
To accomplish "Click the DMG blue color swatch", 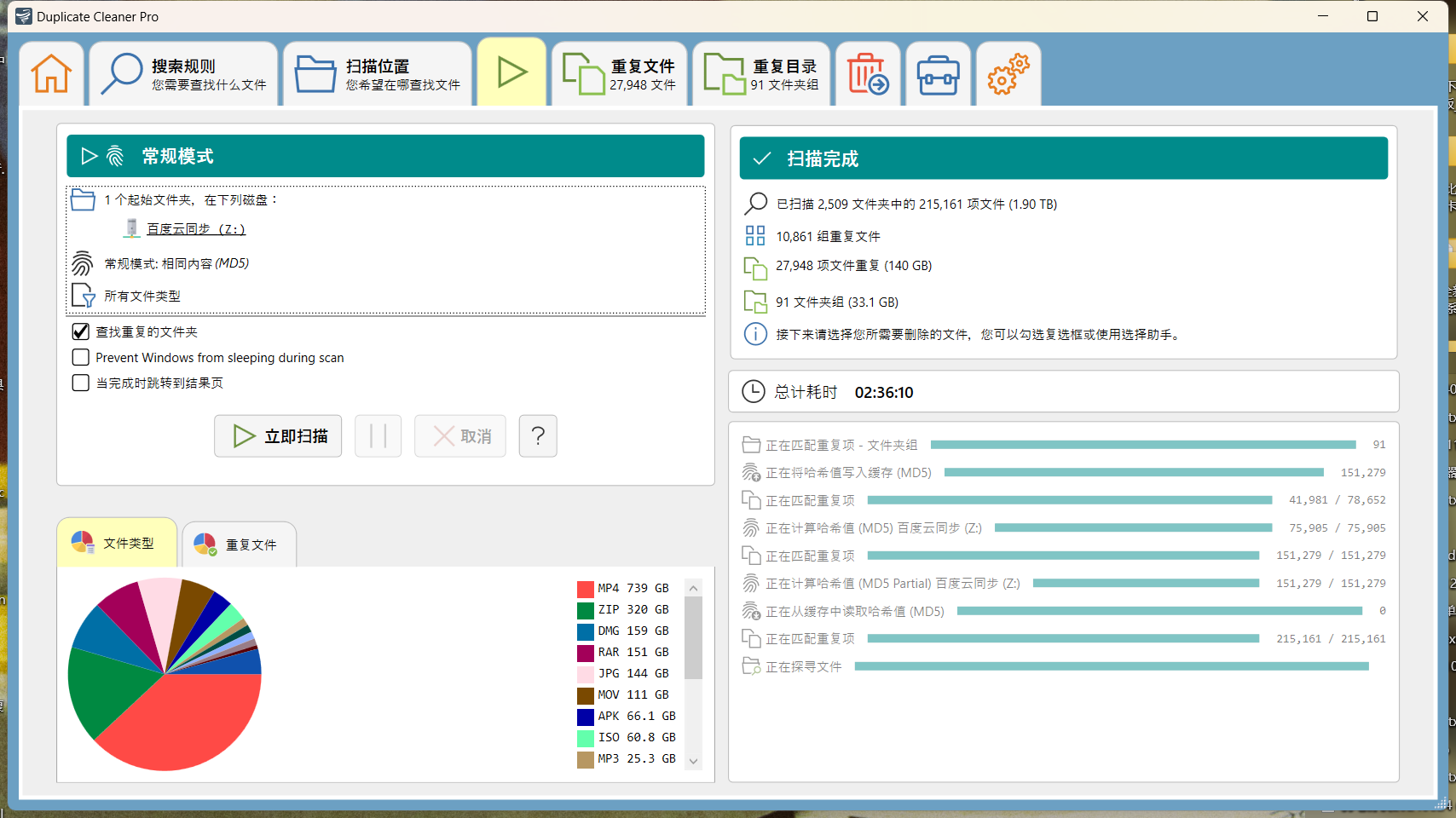I will 586,631.
